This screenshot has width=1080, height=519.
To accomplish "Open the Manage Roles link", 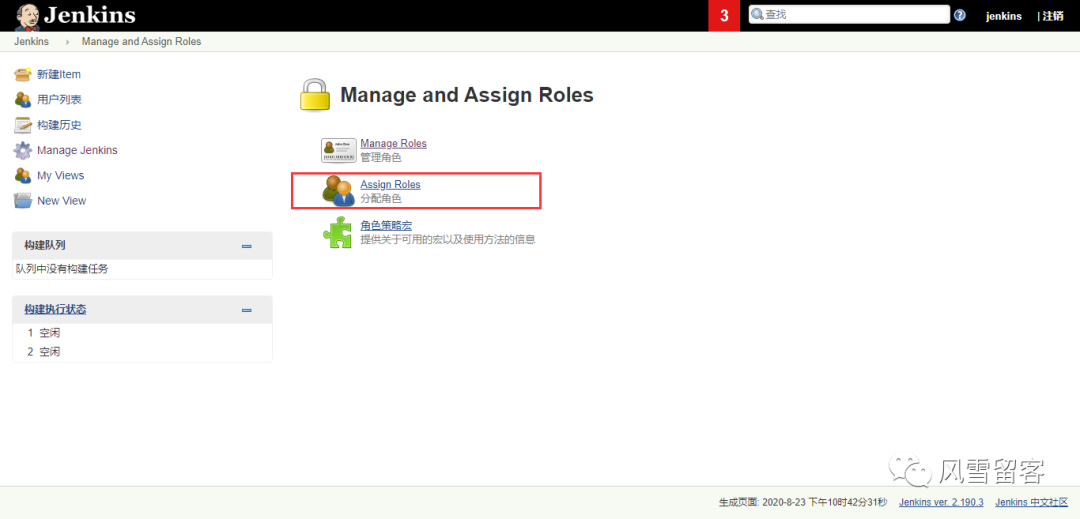I will coord(393,143).
